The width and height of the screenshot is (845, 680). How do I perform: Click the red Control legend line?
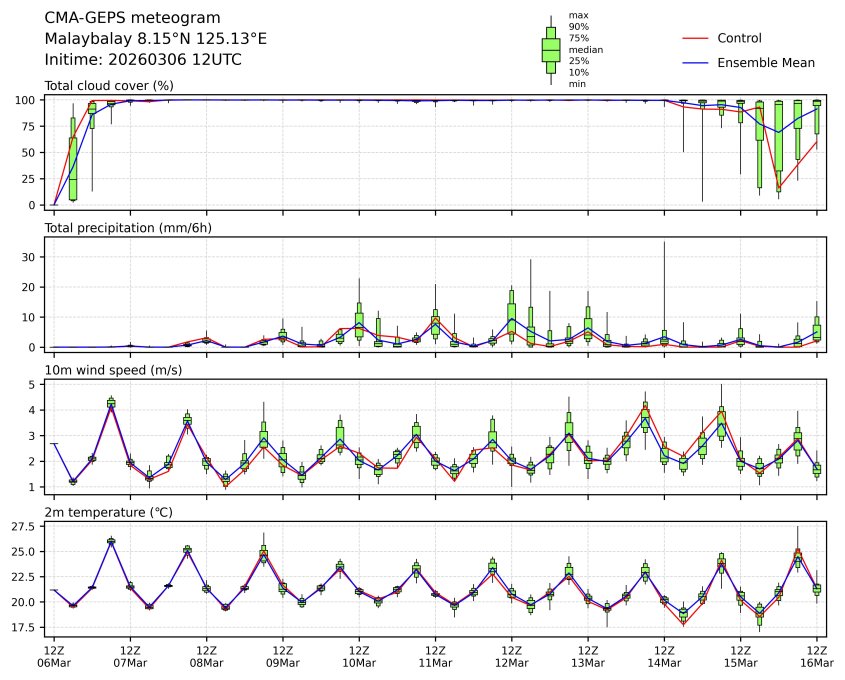click(695, 38)
